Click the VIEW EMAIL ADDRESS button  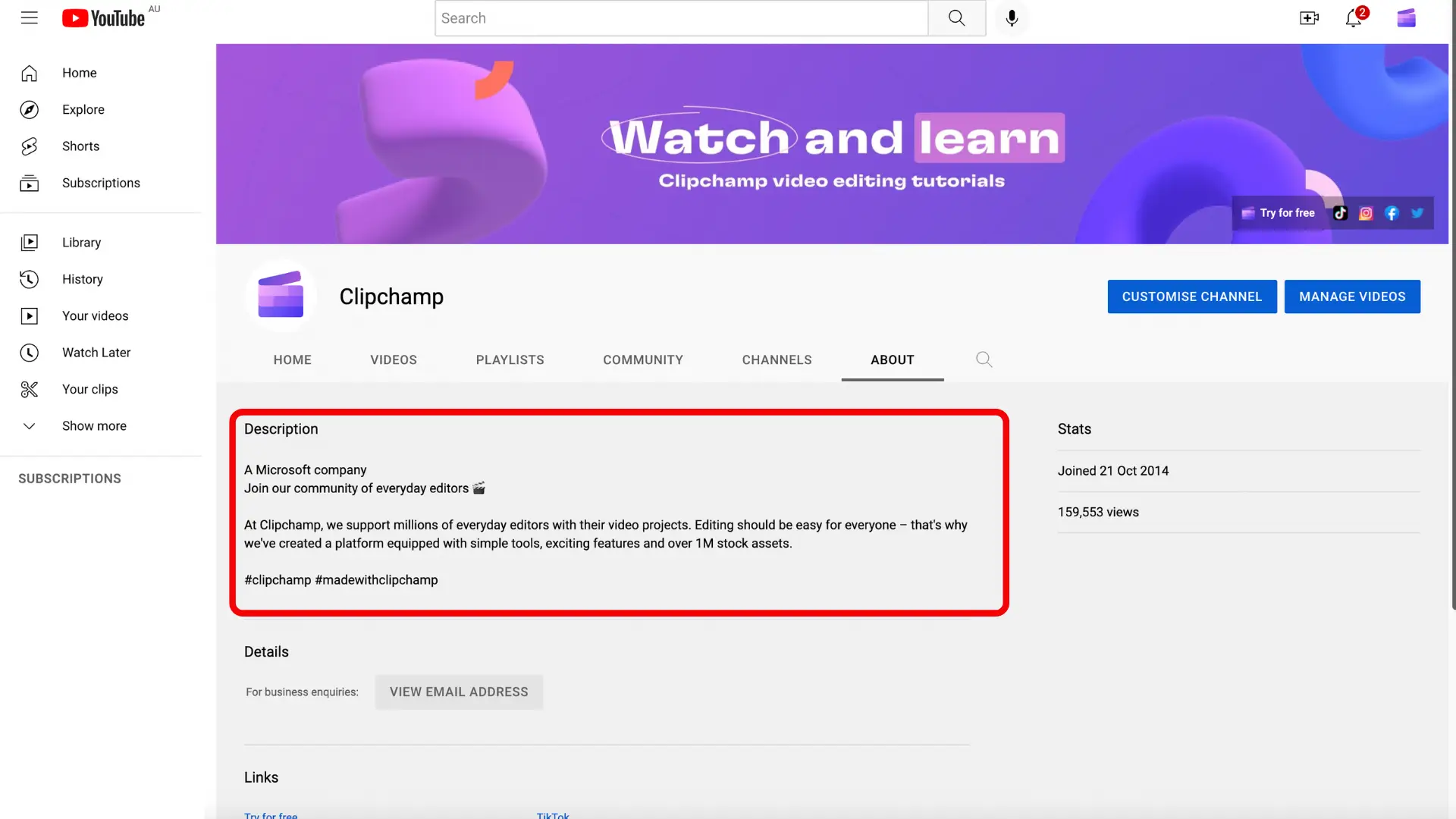coord(458,692)
